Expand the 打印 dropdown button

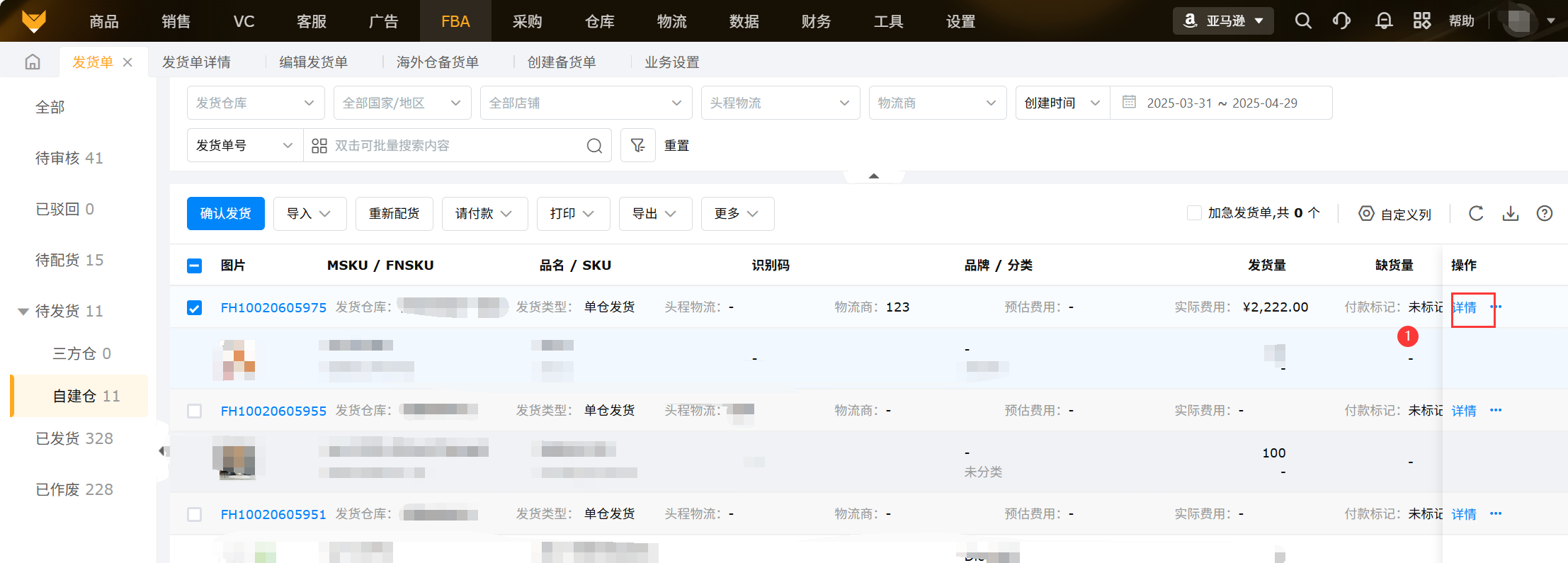573,214
